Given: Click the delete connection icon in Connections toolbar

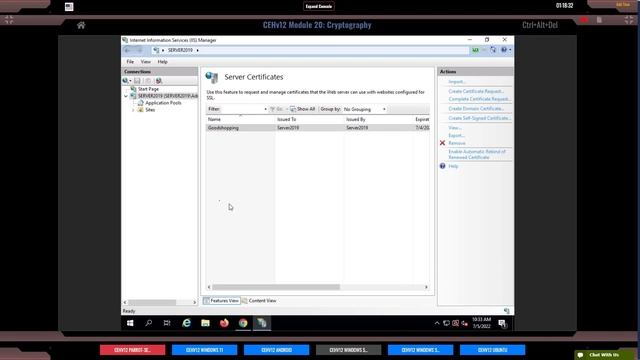Looking at the screenshot, I should click(159, 81).
